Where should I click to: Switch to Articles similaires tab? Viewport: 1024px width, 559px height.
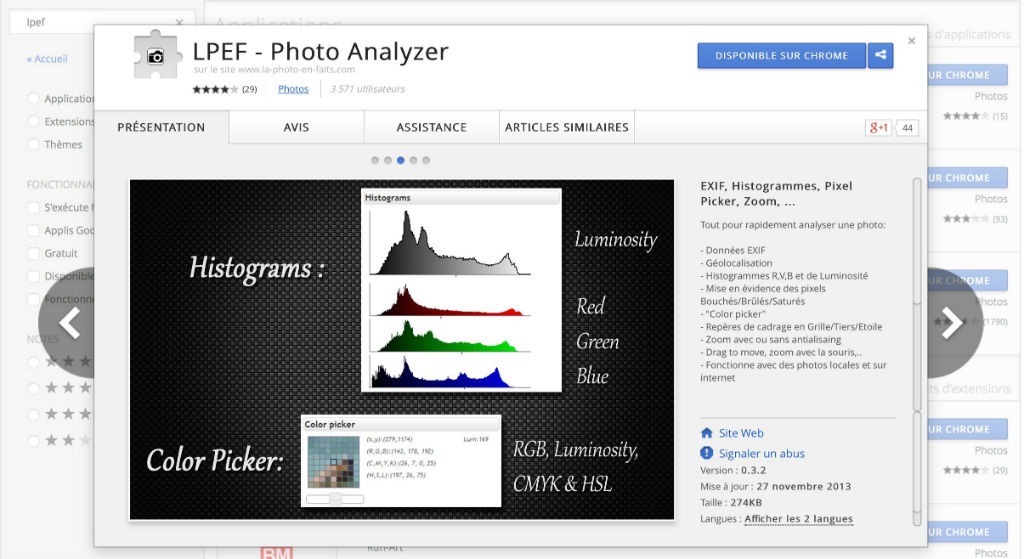[x=567, y=127]
